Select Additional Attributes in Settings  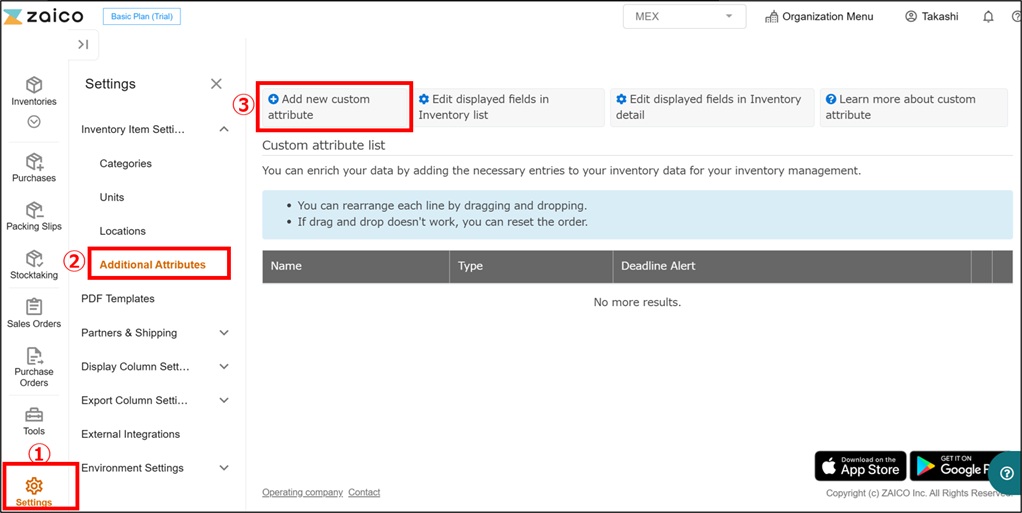[153, 265]
